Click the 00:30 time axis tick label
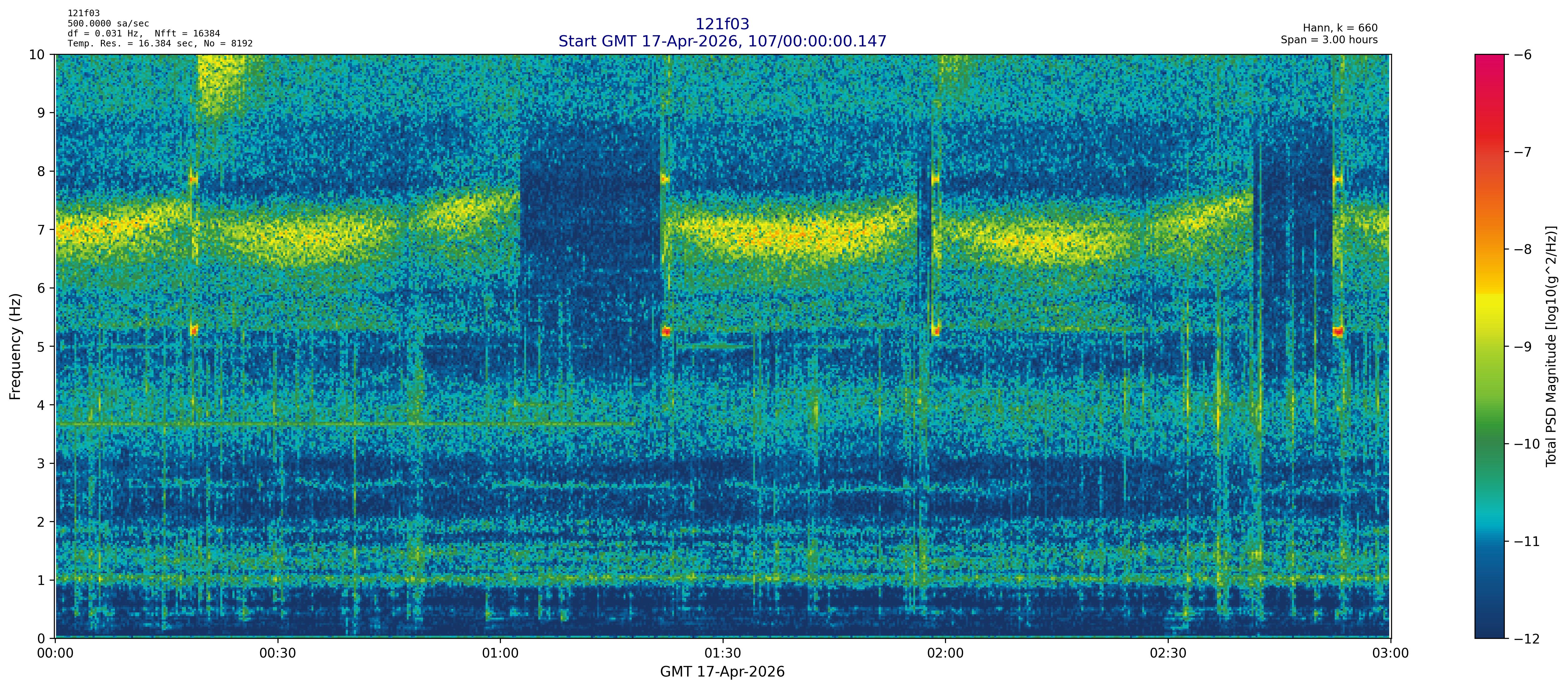1568x689 pixels. point(278,654)
